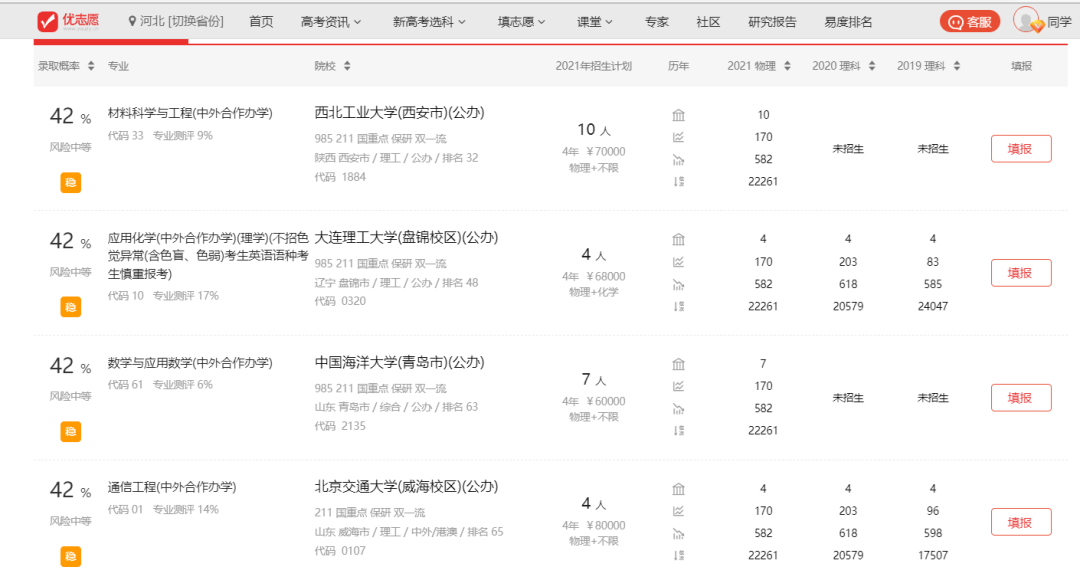Open the 客服 customer service chat
Viewport: 1080px width, 580px height.
[x=969, y=22]
